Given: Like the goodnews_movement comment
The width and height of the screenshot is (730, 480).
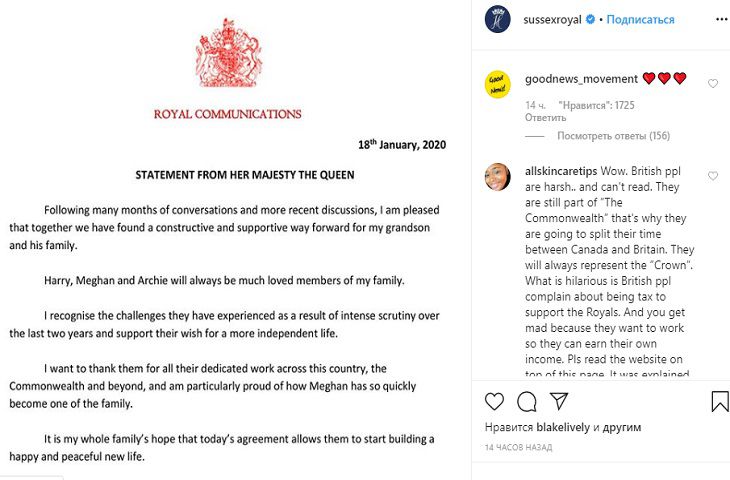Looking at the screenshot, I should pyautogui.click(x=713, y=84).
